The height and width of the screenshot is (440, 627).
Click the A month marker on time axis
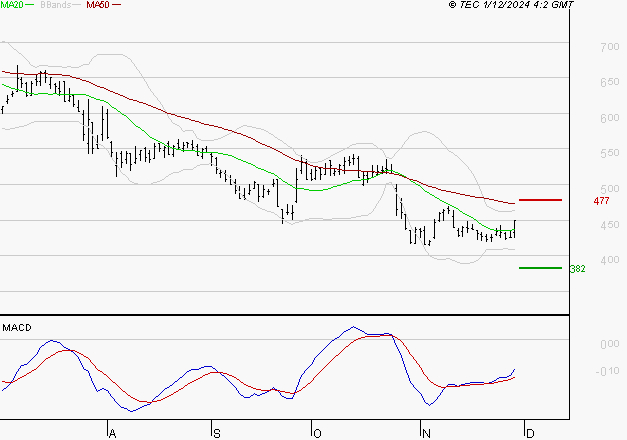[112, 434]
